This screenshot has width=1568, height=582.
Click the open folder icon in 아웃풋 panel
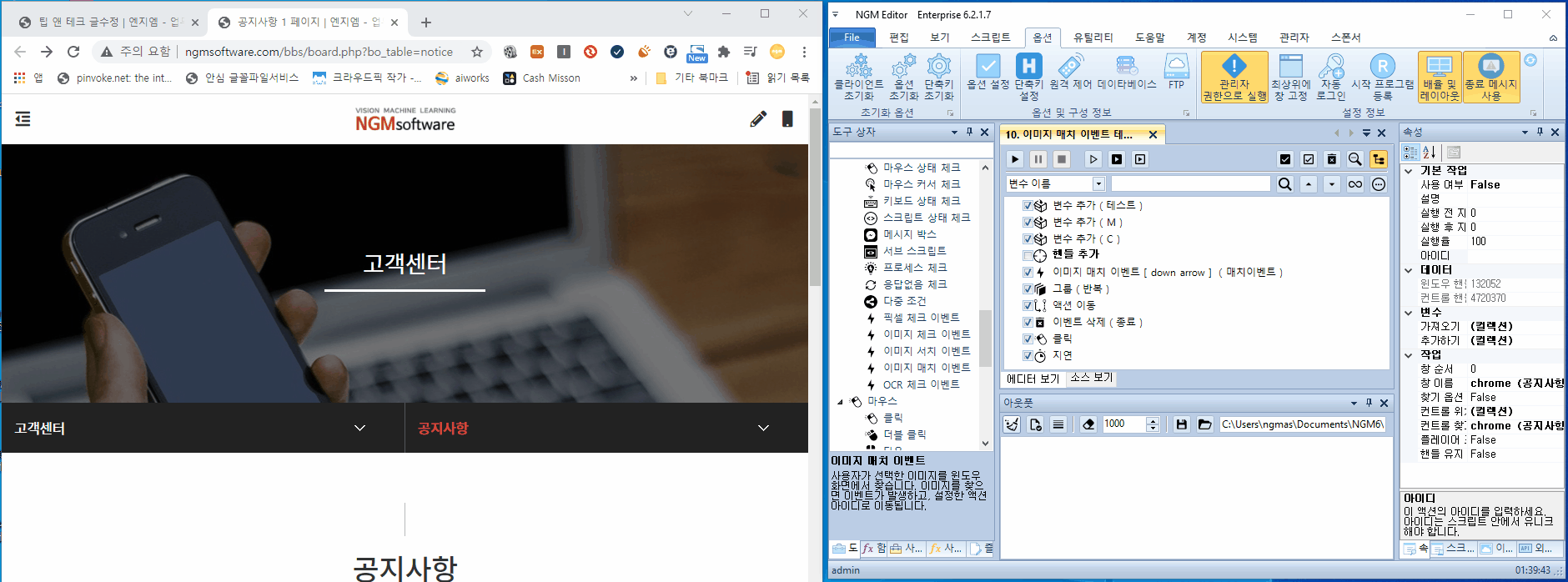pos(1204,424)
